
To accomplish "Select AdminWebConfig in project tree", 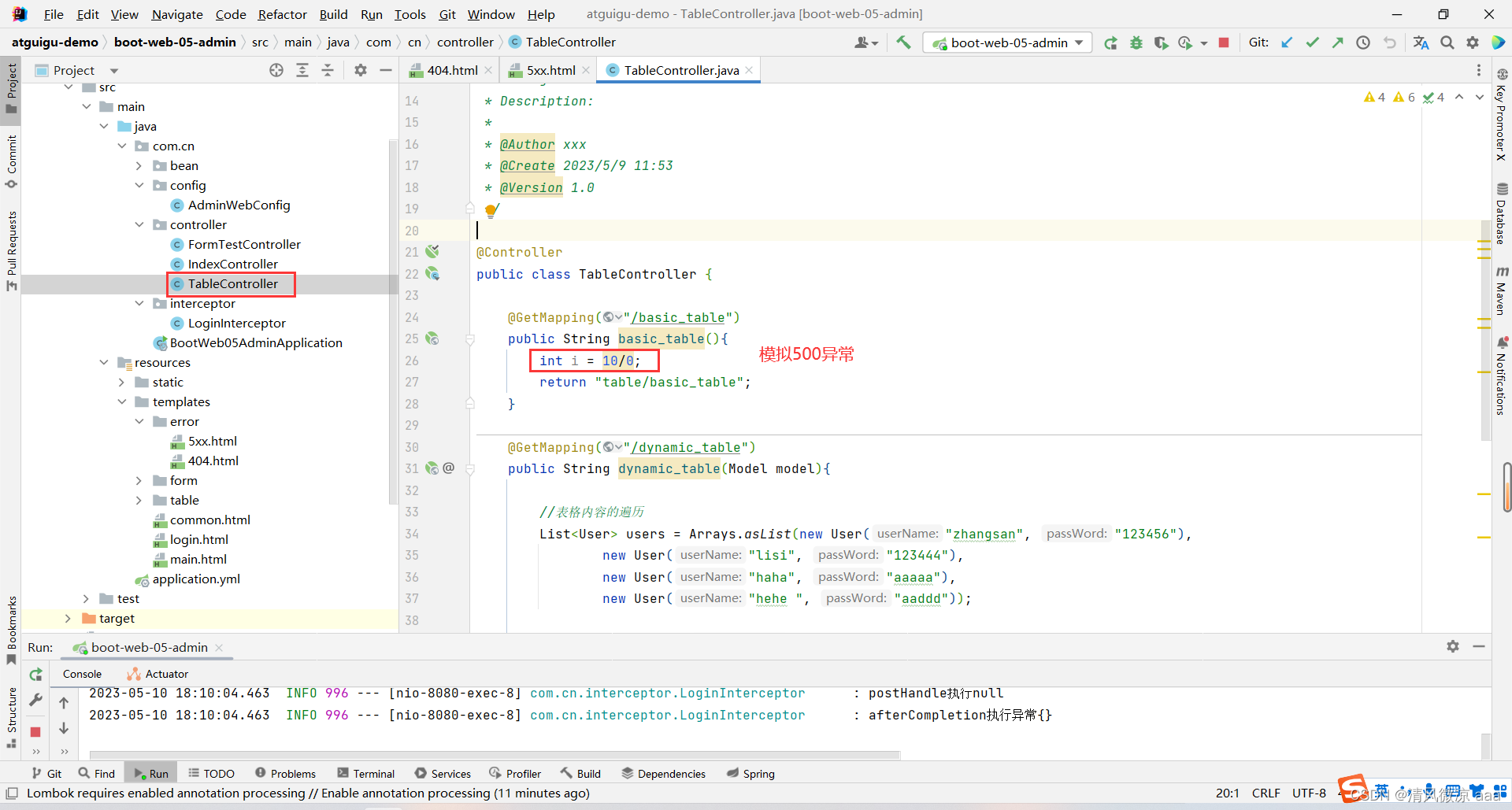I will pyautogui.click(x=231, y=205).
